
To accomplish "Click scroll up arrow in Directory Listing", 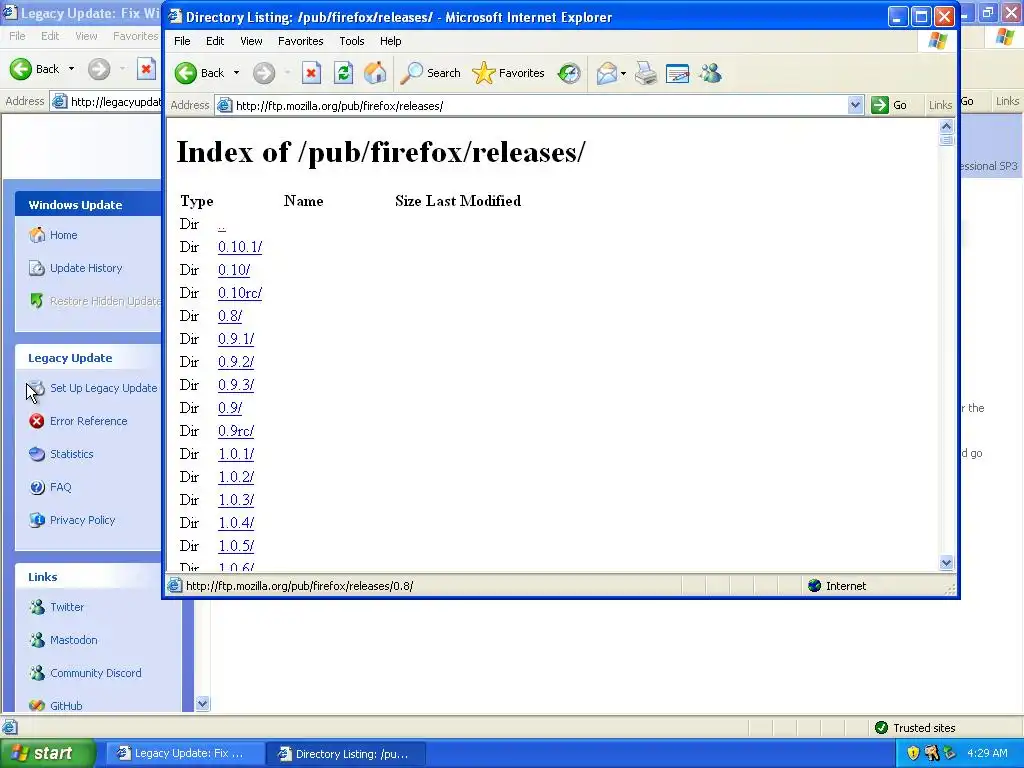I will [946, 126].
